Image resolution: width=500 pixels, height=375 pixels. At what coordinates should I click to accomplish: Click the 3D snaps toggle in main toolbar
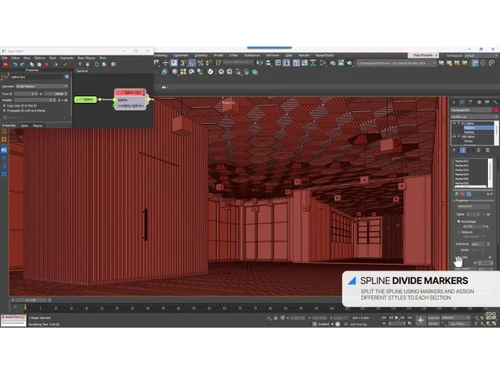(183, 63)
